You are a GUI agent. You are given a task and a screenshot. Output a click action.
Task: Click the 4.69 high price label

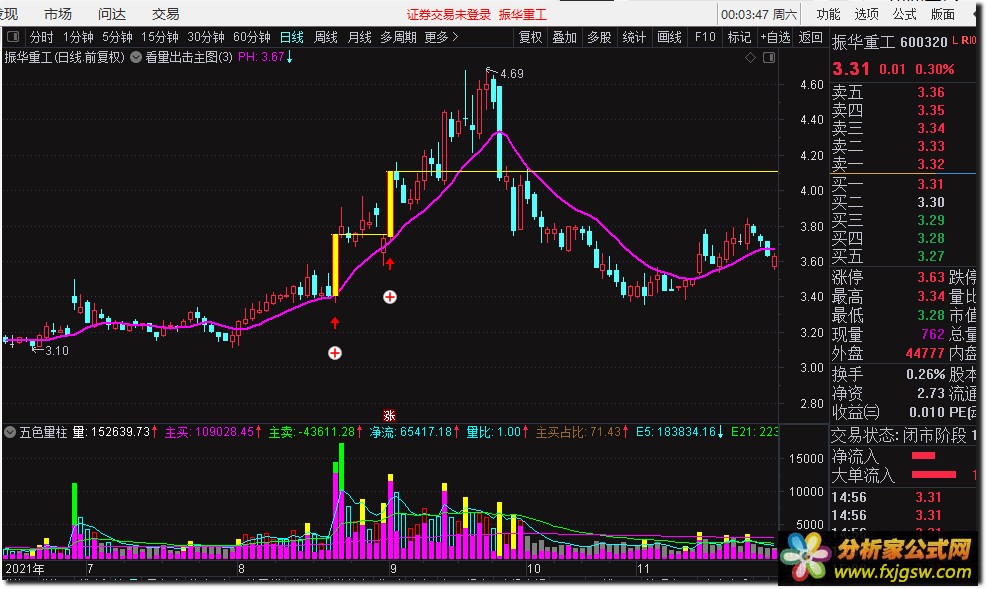pyautogui.click(x=512, y=74)
